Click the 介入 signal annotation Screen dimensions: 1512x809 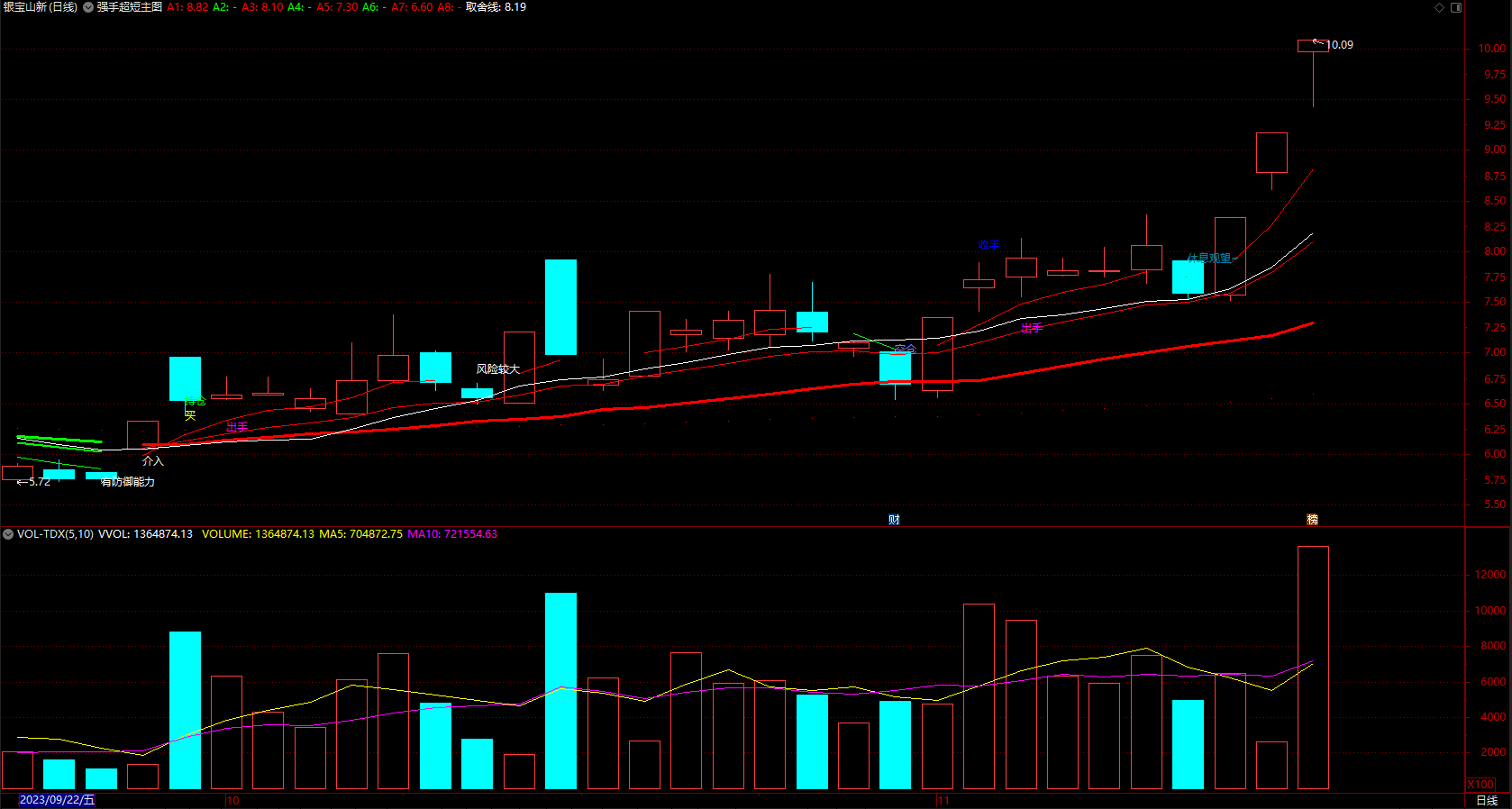(153, 461)
